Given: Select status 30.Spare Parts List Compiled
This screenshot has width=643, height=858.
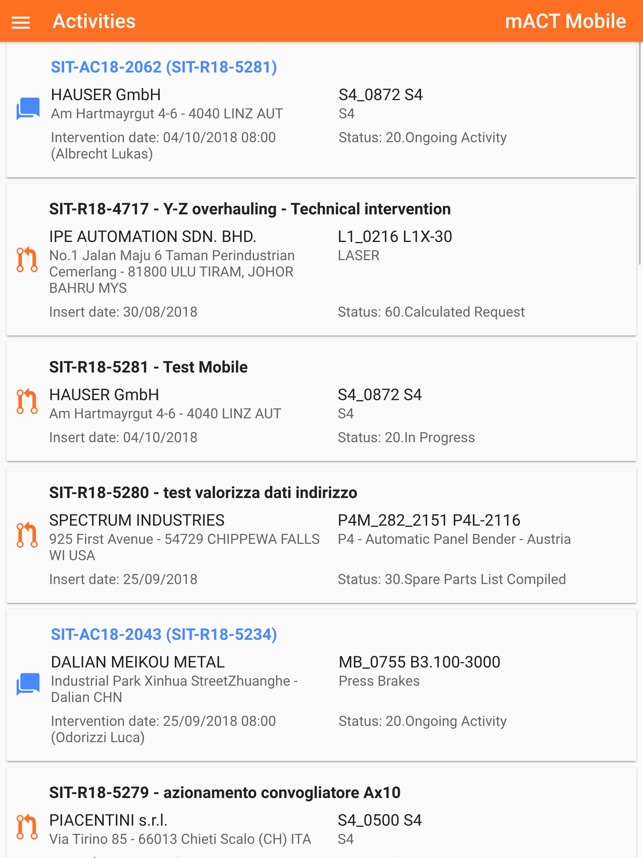Looking at the screenshot, I should point(452,579).
